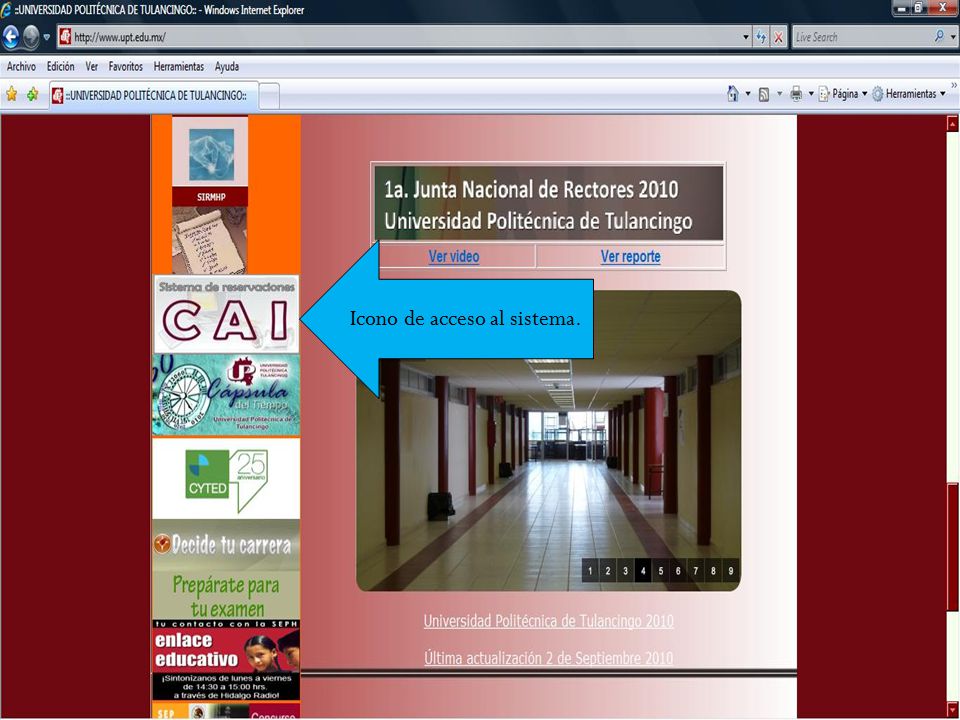Click the Última actualización 2 de Septiembre link

549,658
